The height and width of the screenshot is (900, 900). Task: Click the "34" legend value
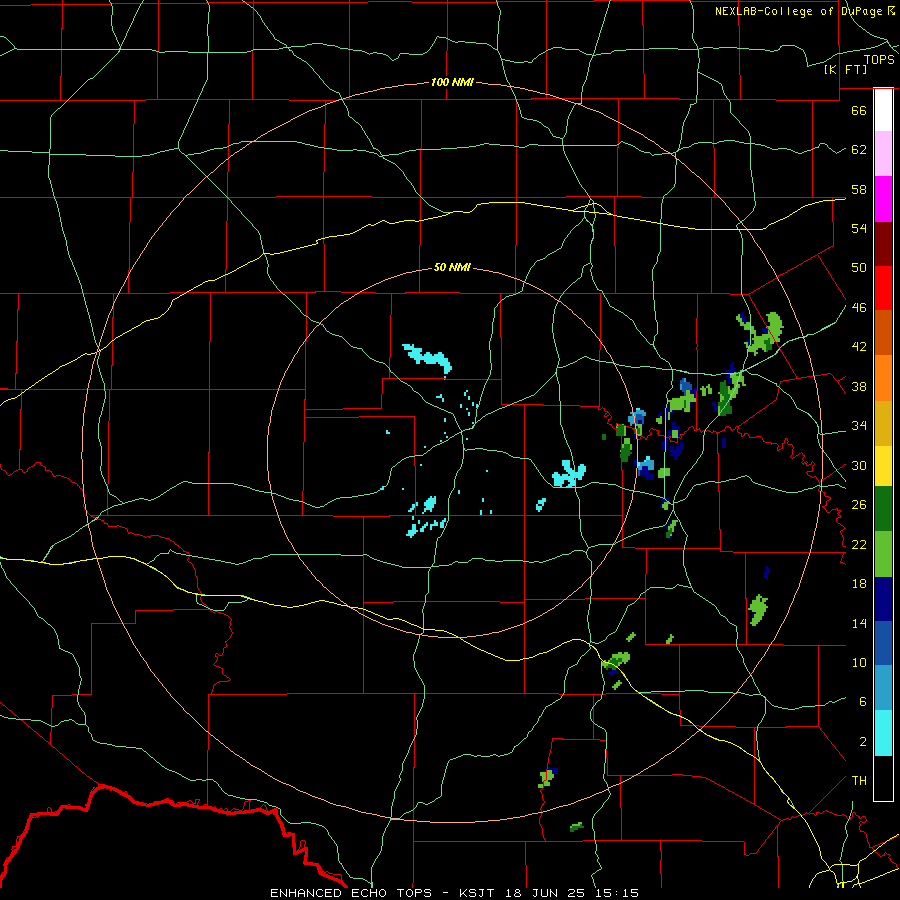(x=859, y=426)
